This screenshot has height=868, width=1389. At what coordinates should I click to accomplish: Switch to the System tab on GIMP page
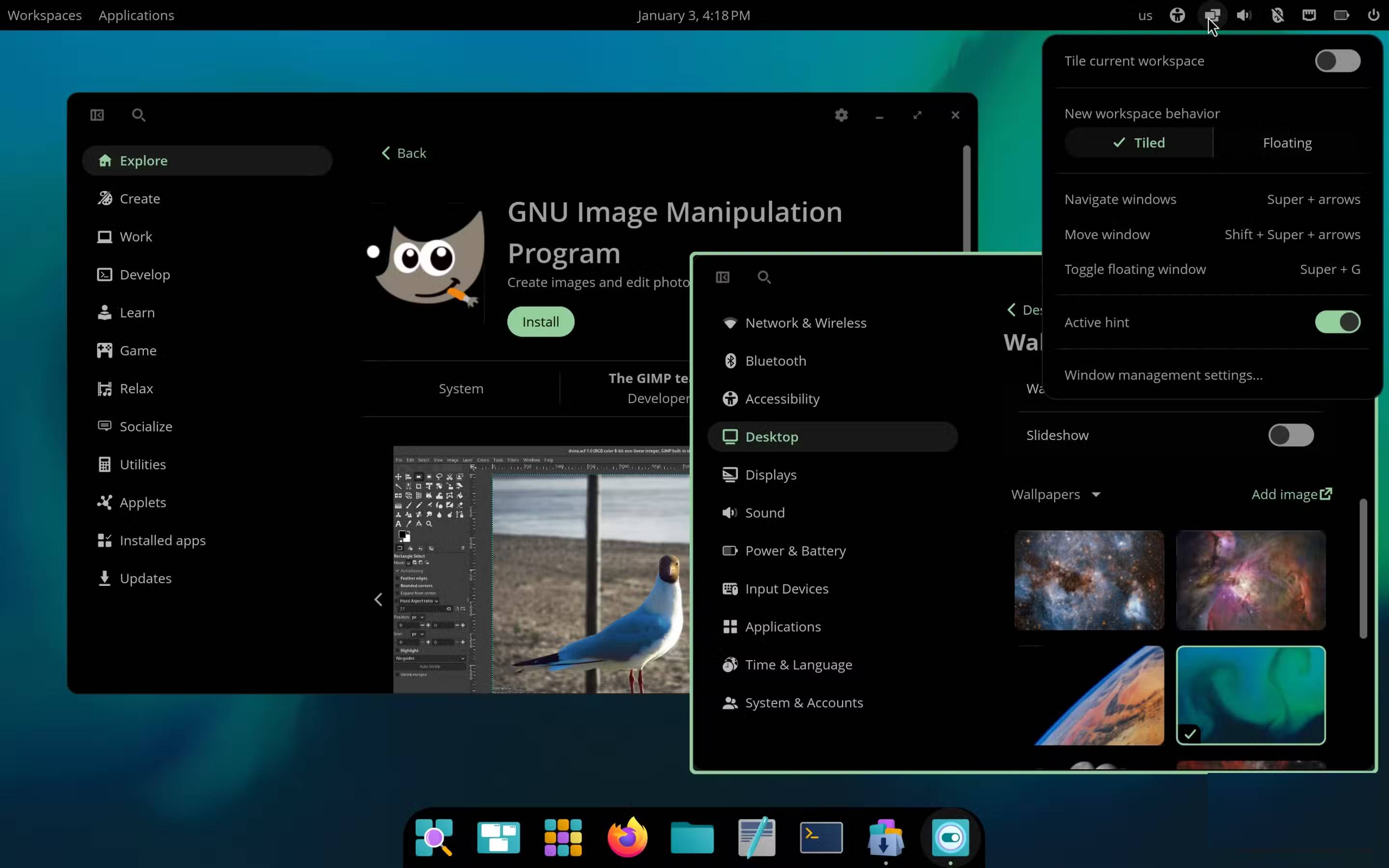coord(461,388)
